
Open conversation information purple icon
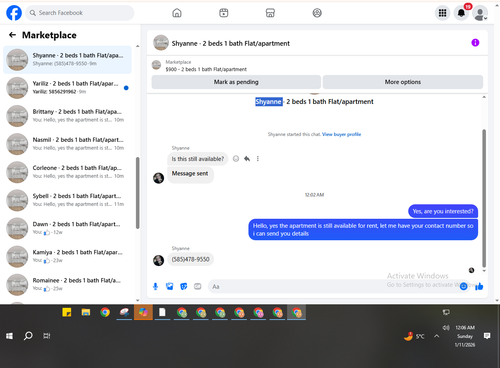475,43
